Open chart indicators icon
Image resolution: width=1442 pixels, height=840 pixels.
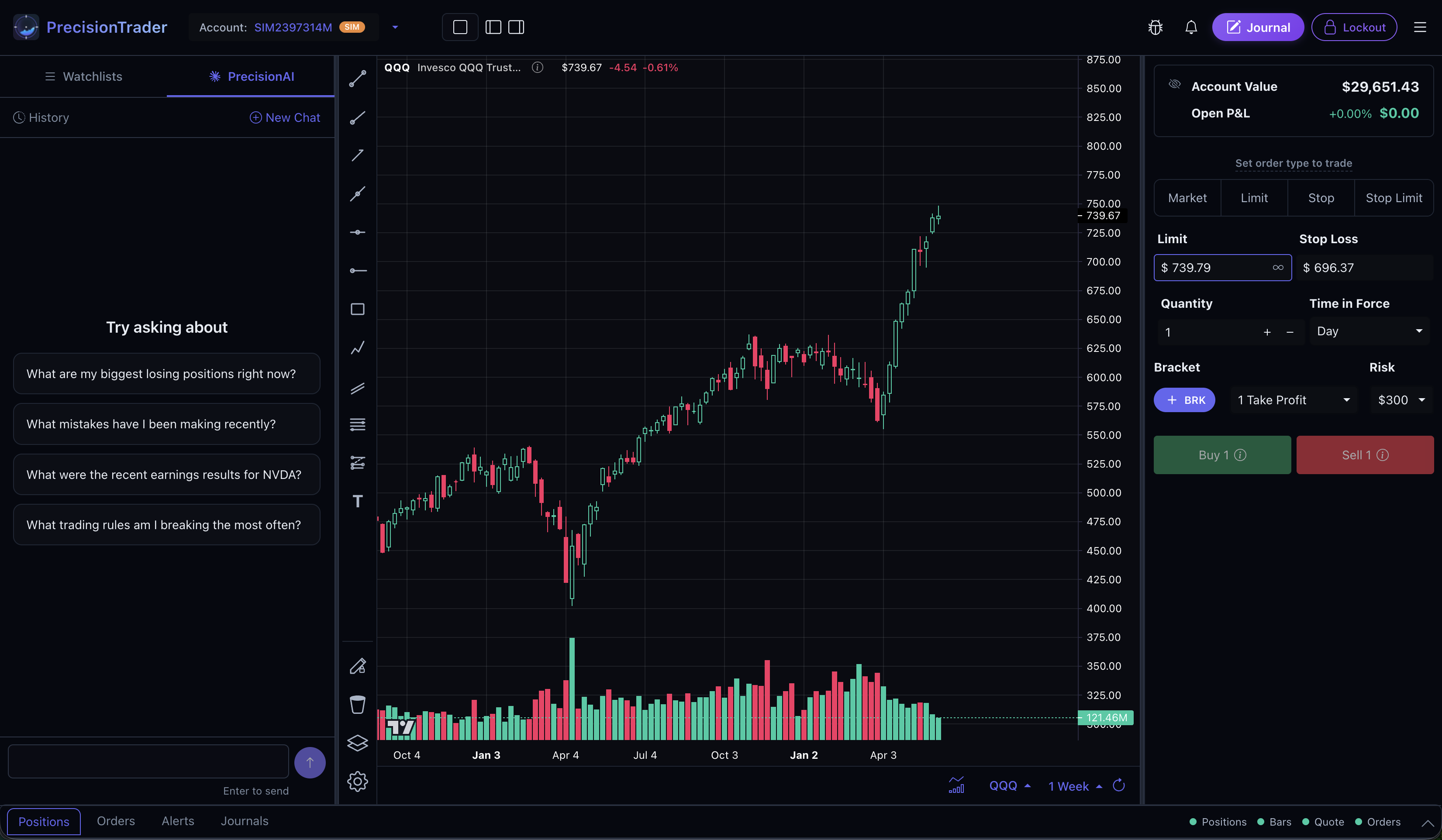pyautogui.click(x=956, y=785)
